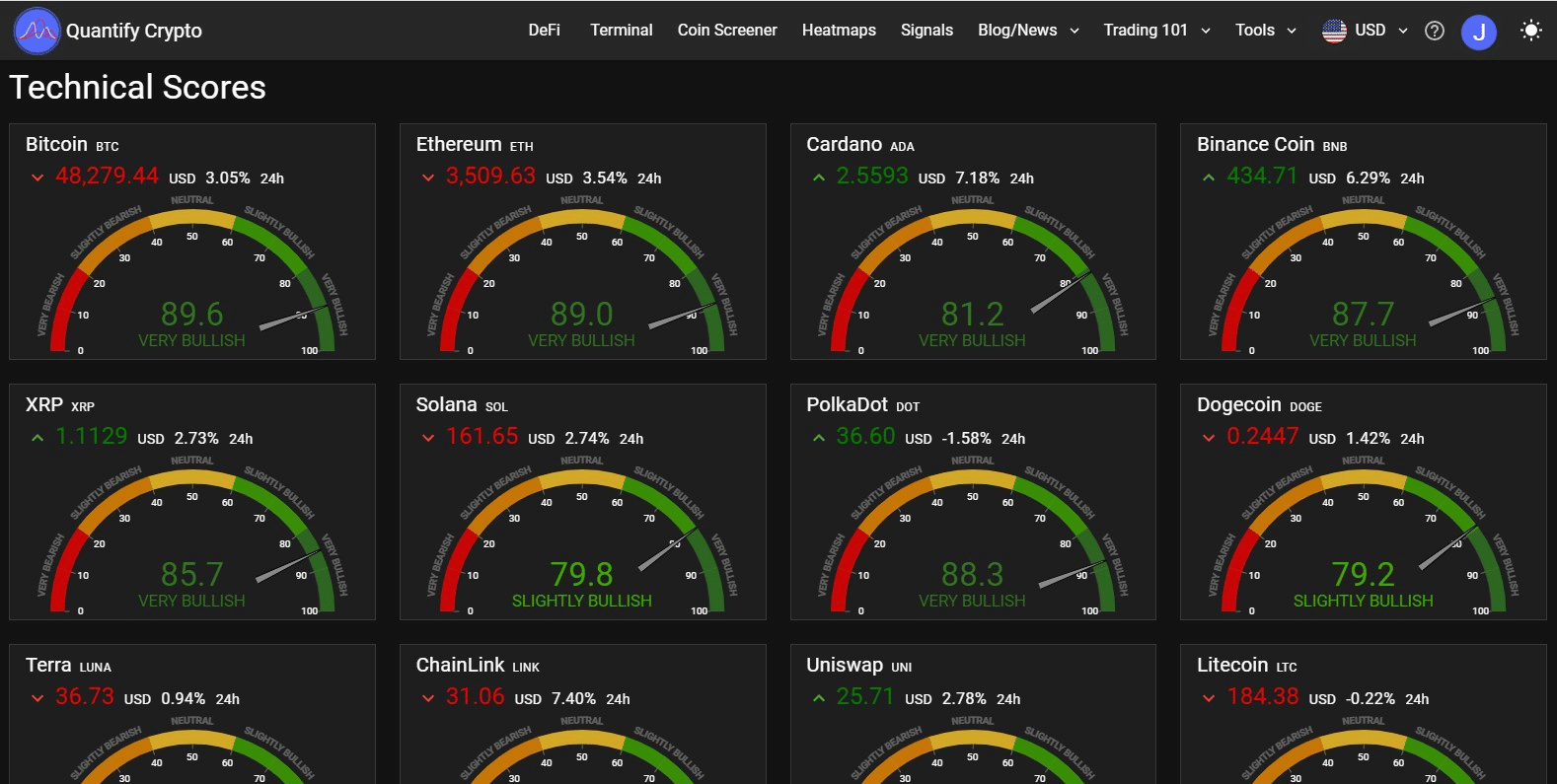The image size is (1557, 784).
Task: Click the Uniswap price up arrow icon
Action: click(818, 698)
